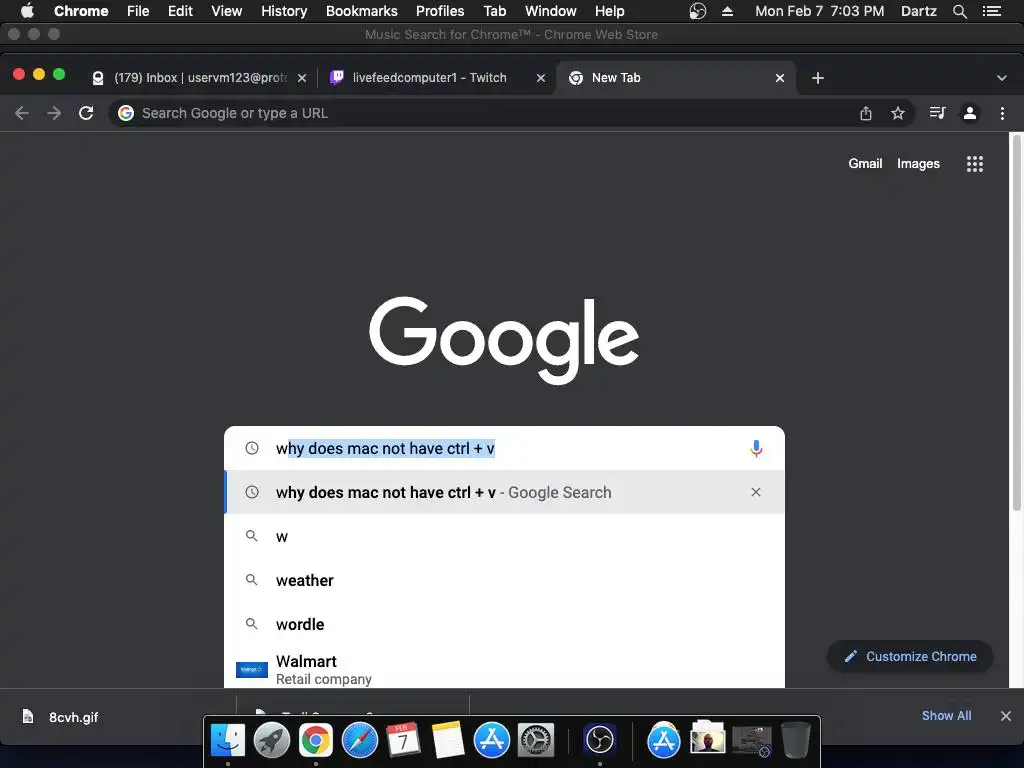Click in the Google search box
This screenshot has width=1024, height=768.
tap(504, 449)
